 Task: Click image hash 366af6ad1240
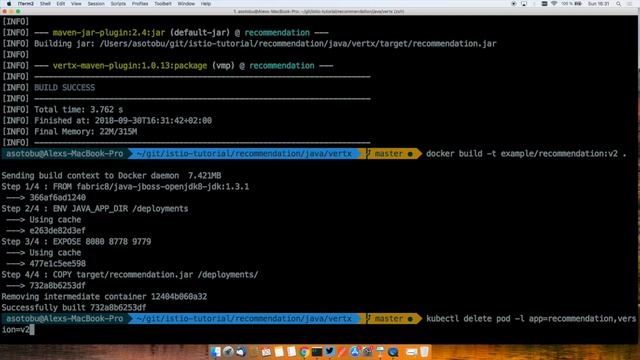click(58, 198)
